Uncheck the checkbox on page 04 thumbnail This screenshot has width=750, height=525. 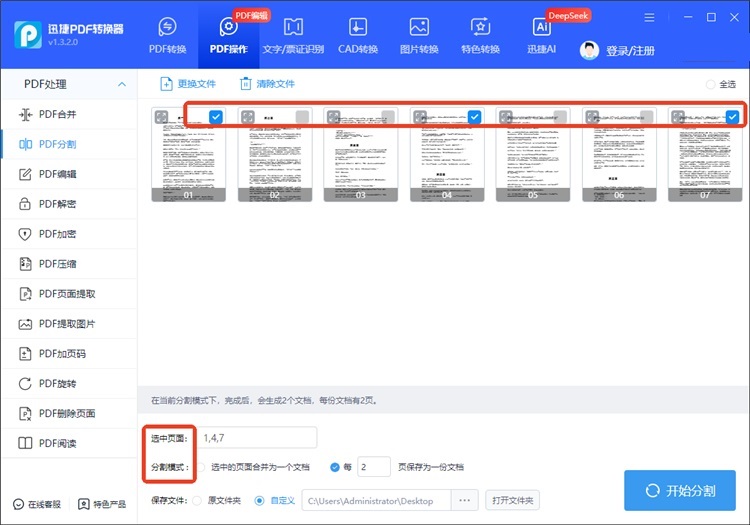tap(474, 117)
